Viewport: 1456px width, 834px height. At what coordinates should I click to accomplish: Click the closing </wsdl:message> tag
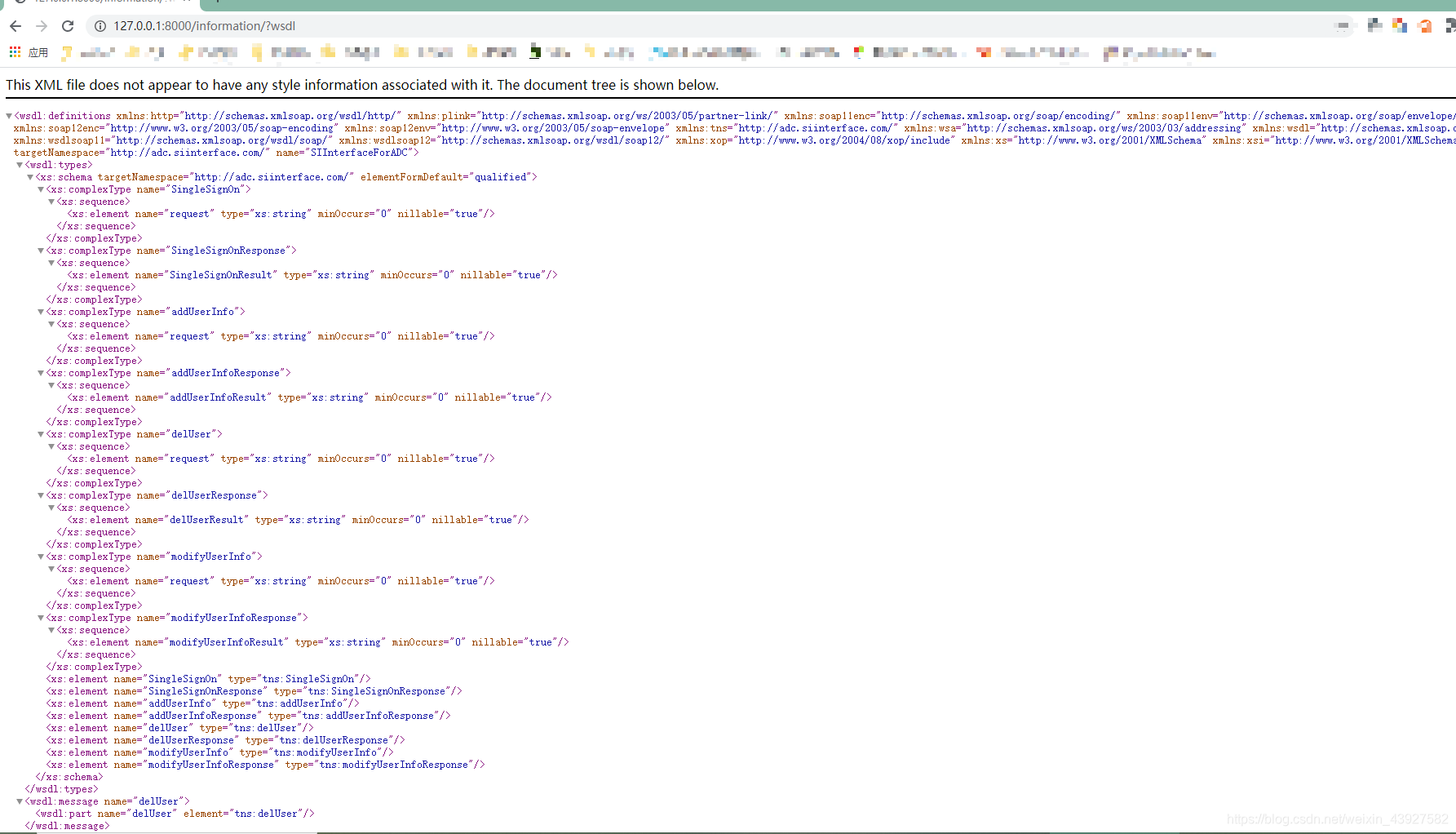[68, 826]
